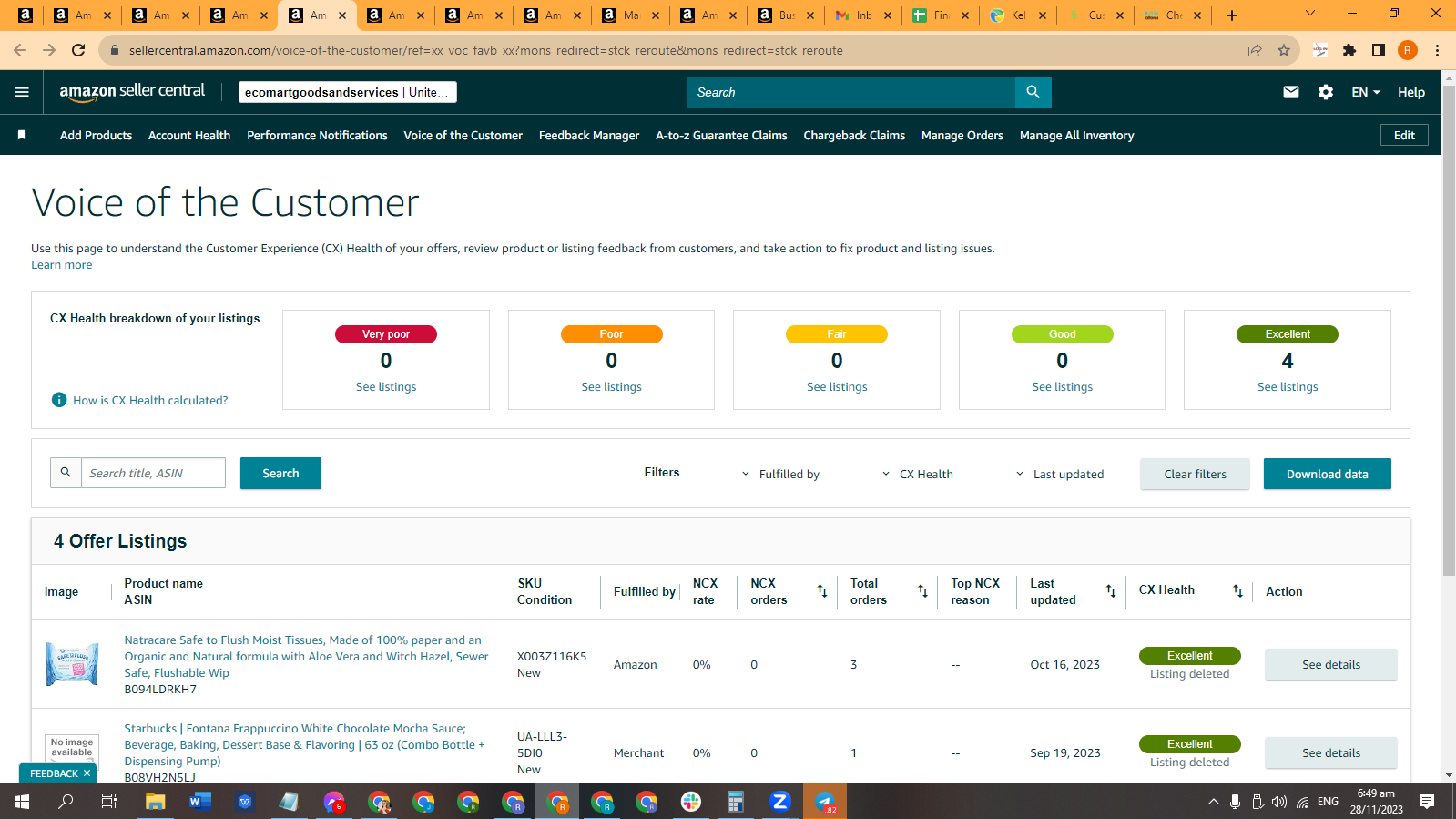
Task: See listings under the Very poor category
Action: click(x=386, y=387)
